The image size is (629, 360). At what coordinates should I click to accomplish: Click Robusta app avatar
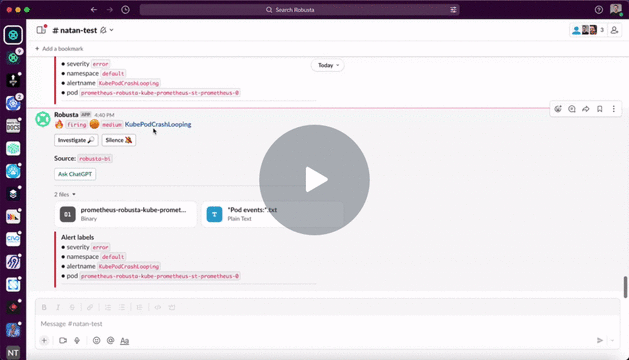(x=43, y=119)
